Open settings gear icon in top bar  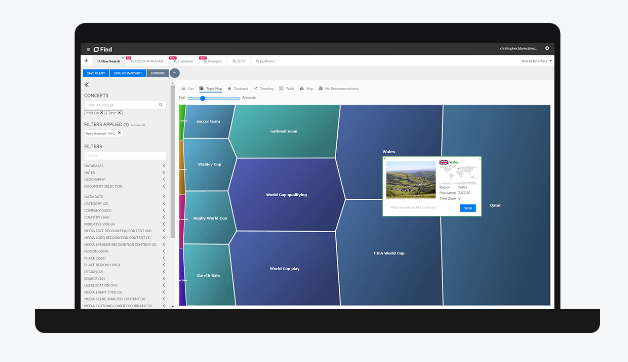coord(547,48)
